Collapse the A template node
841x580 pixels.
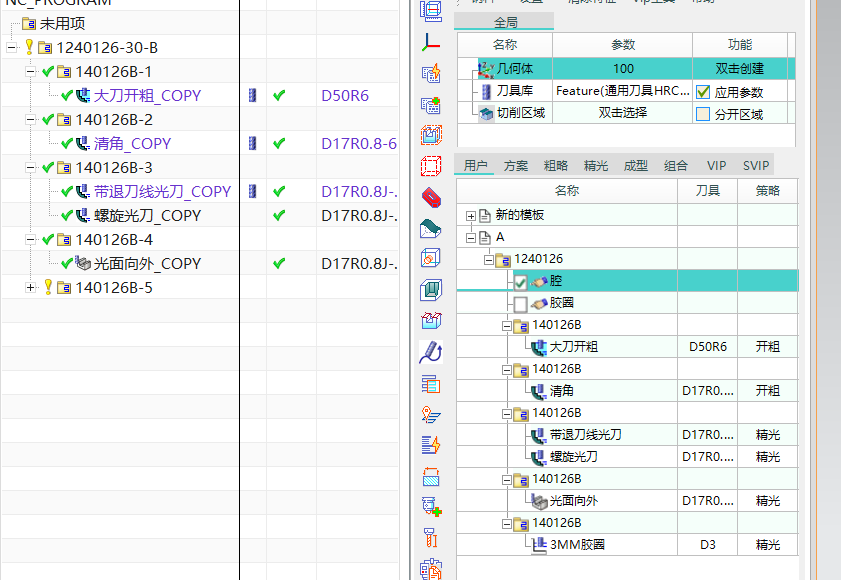pos(471,238)
